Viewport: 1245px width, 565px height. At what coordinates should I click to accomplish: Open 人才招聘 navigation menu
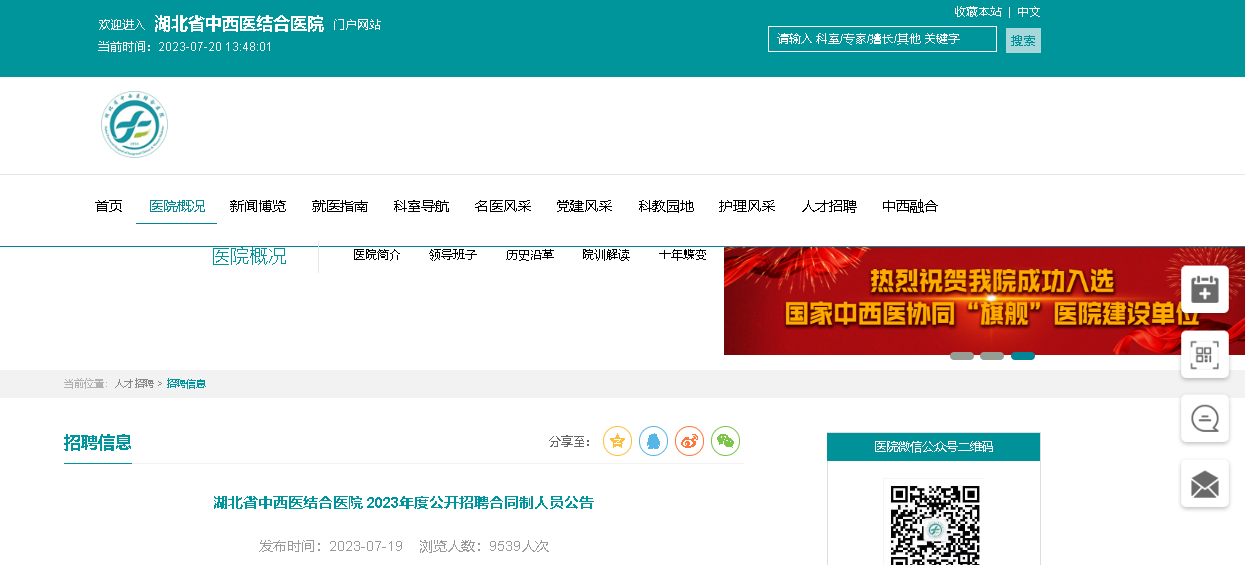pyautogui.click(x=828, y=207)
